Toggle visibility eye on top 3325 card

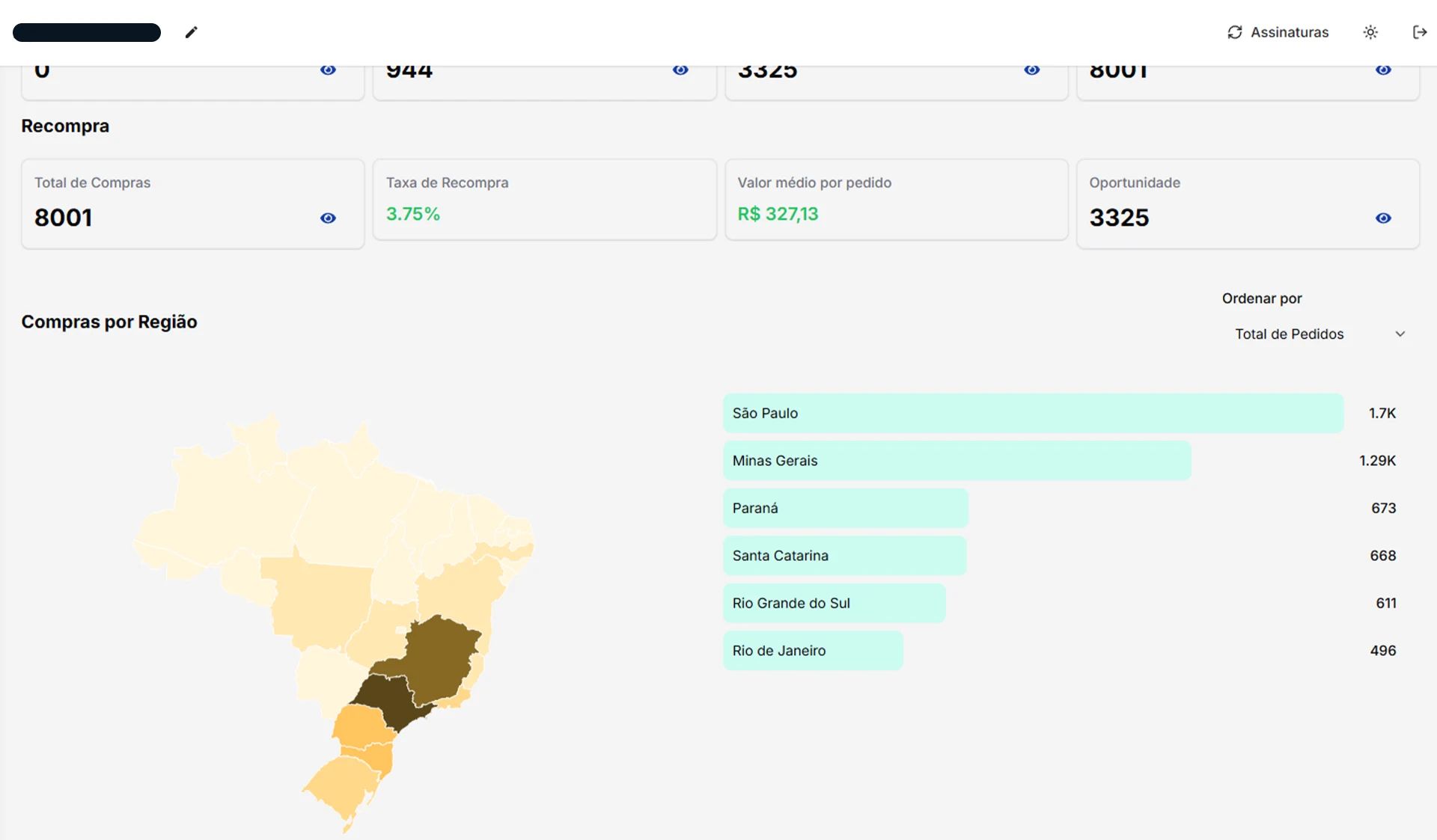pyautogui.click(x=1032, y=70)
